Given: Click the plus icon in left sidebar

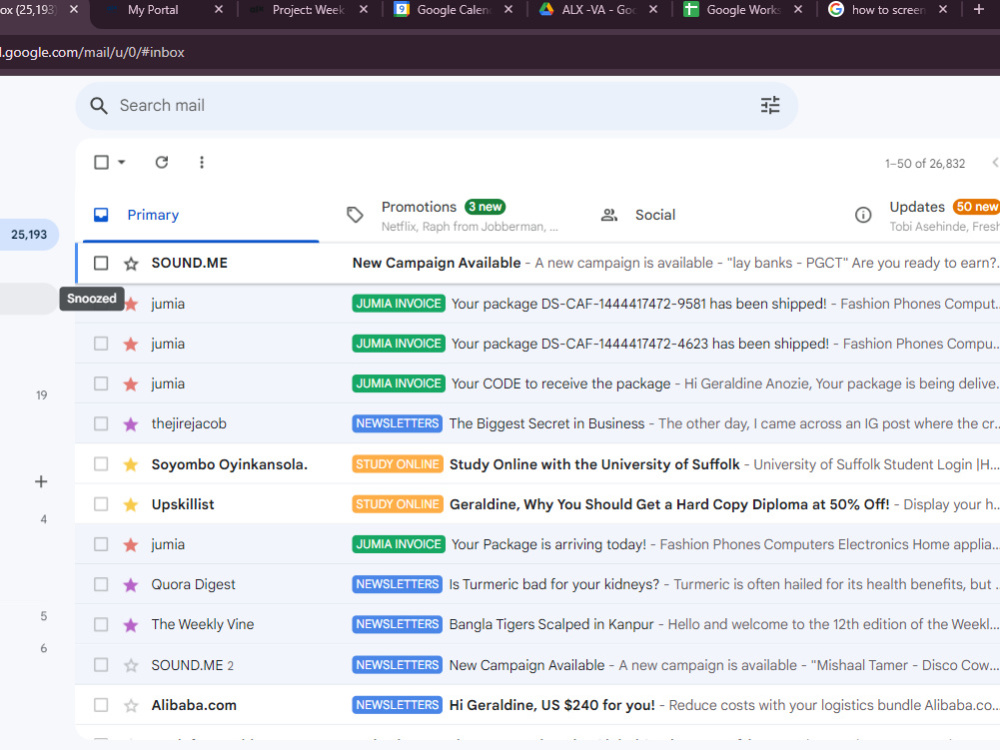Looking at the screenshot, I should [x=41, y=482].
